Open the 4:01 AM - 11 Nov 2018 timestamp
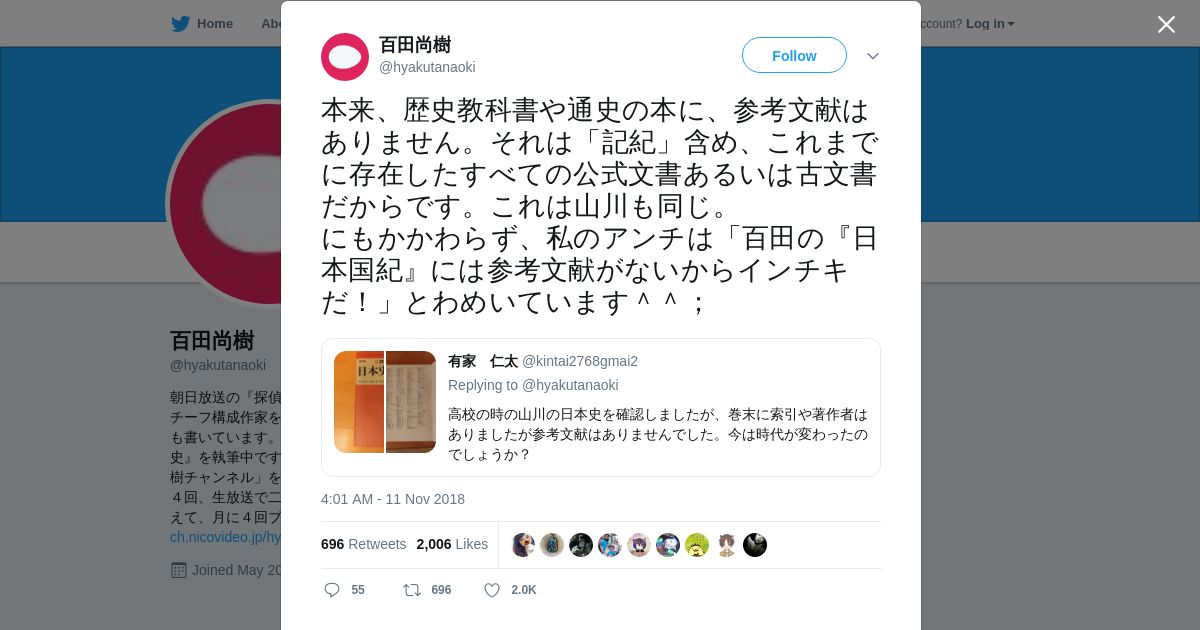This screenshot has width=1200, height=630. coord(393,499)
